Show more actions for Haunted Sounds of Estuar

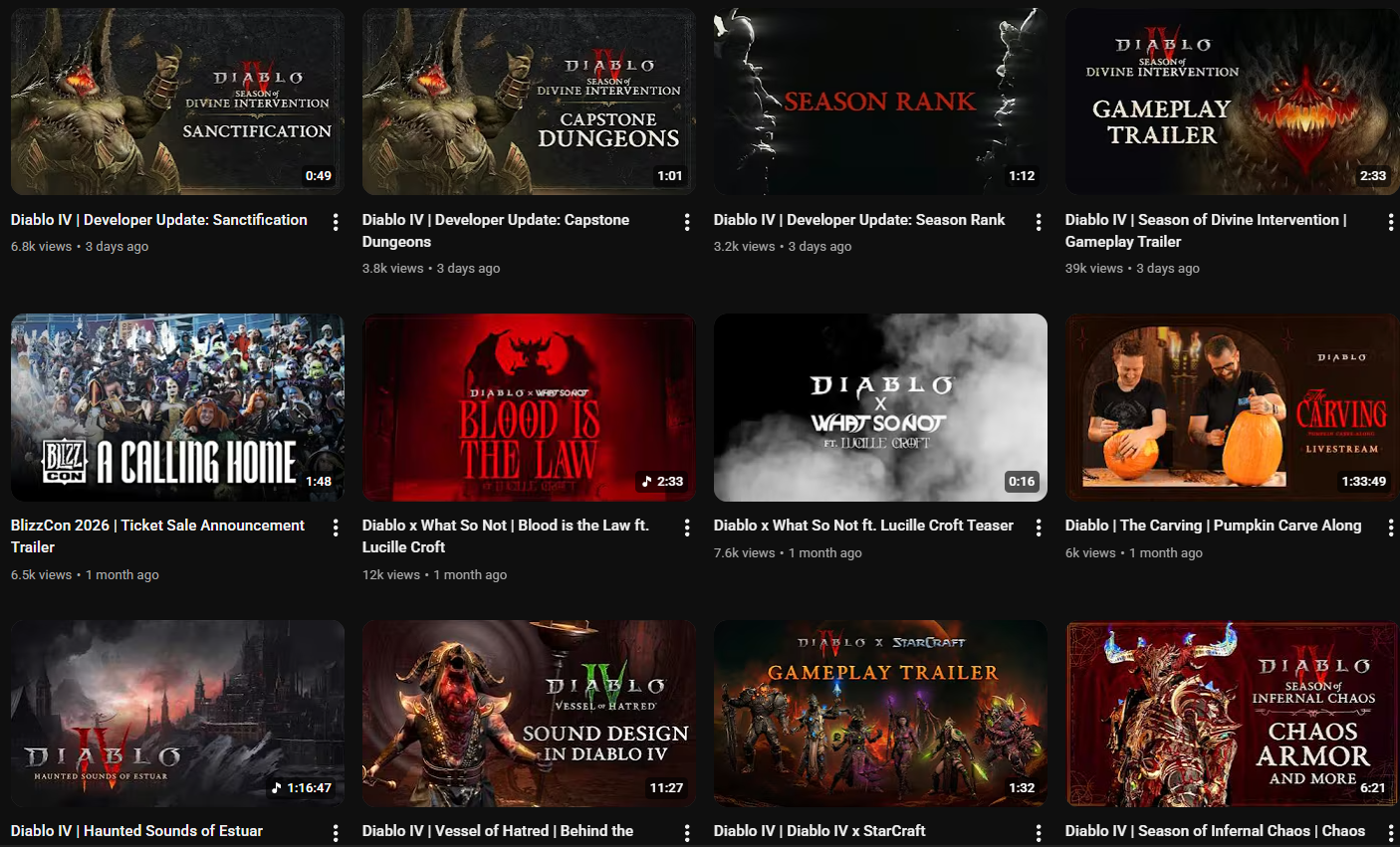[336, 833]
